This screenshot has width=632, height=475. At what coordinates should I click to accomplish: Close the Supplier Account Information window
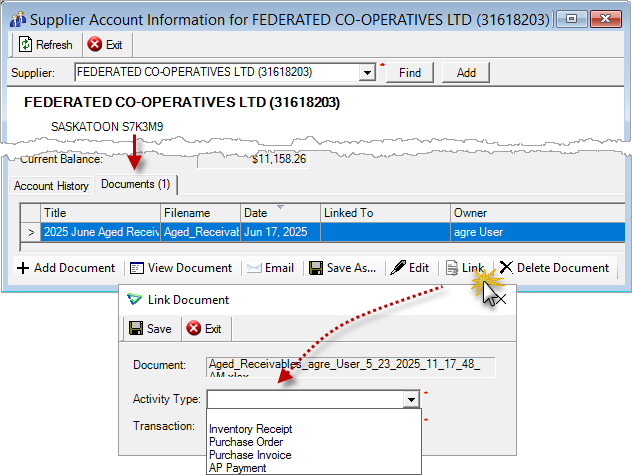[x=605, y=19]
